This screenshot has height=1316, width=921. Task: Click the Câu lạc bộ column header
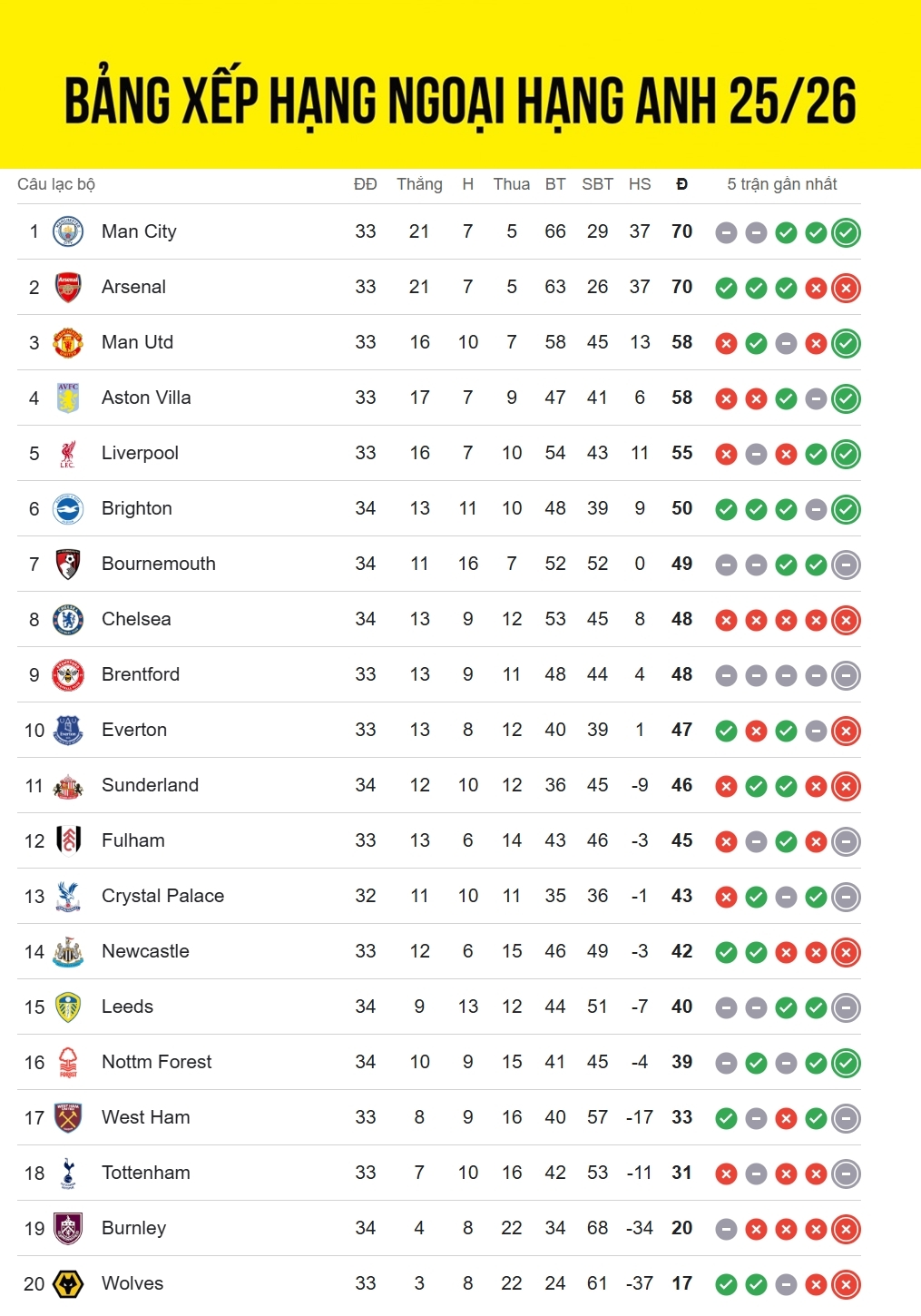coord(56,184)
